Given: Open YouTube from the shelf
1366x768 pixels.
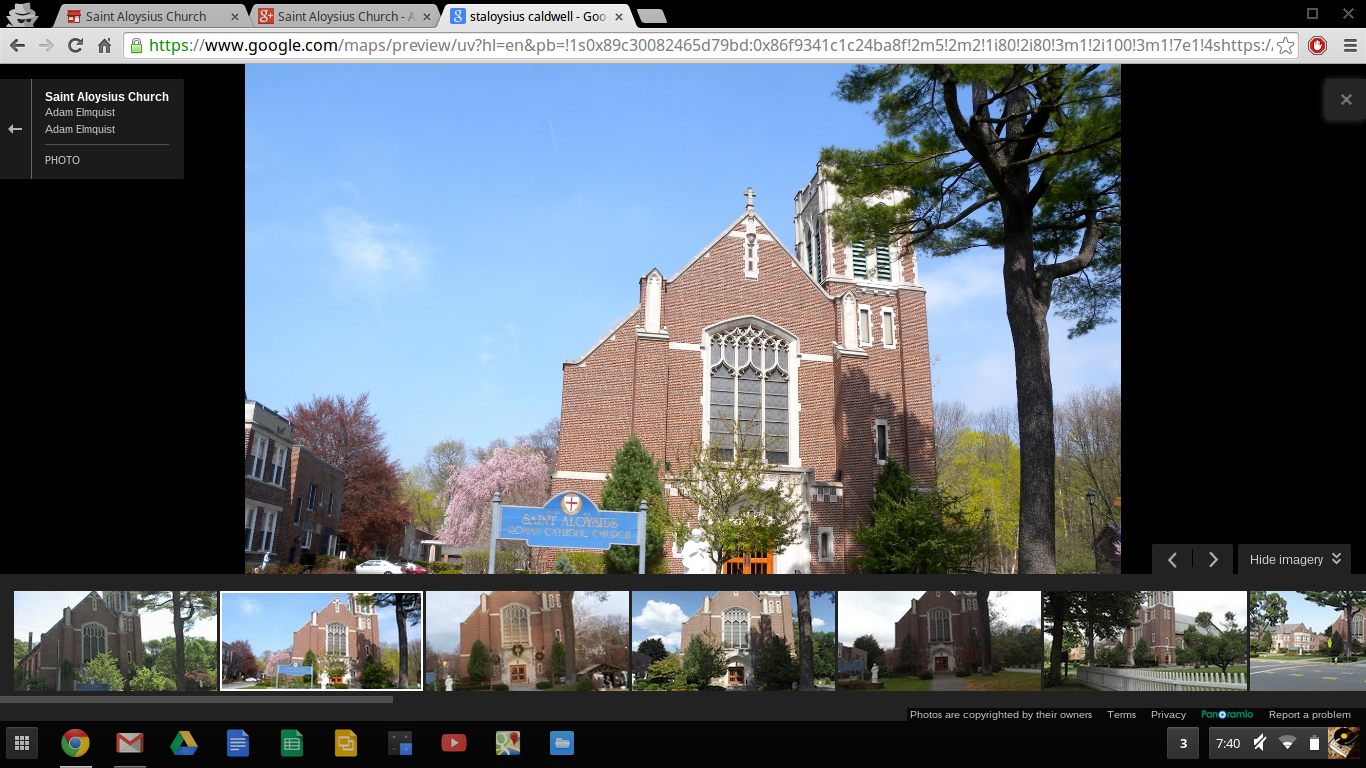Looking at the screenshot, I should tap(454, 743).
